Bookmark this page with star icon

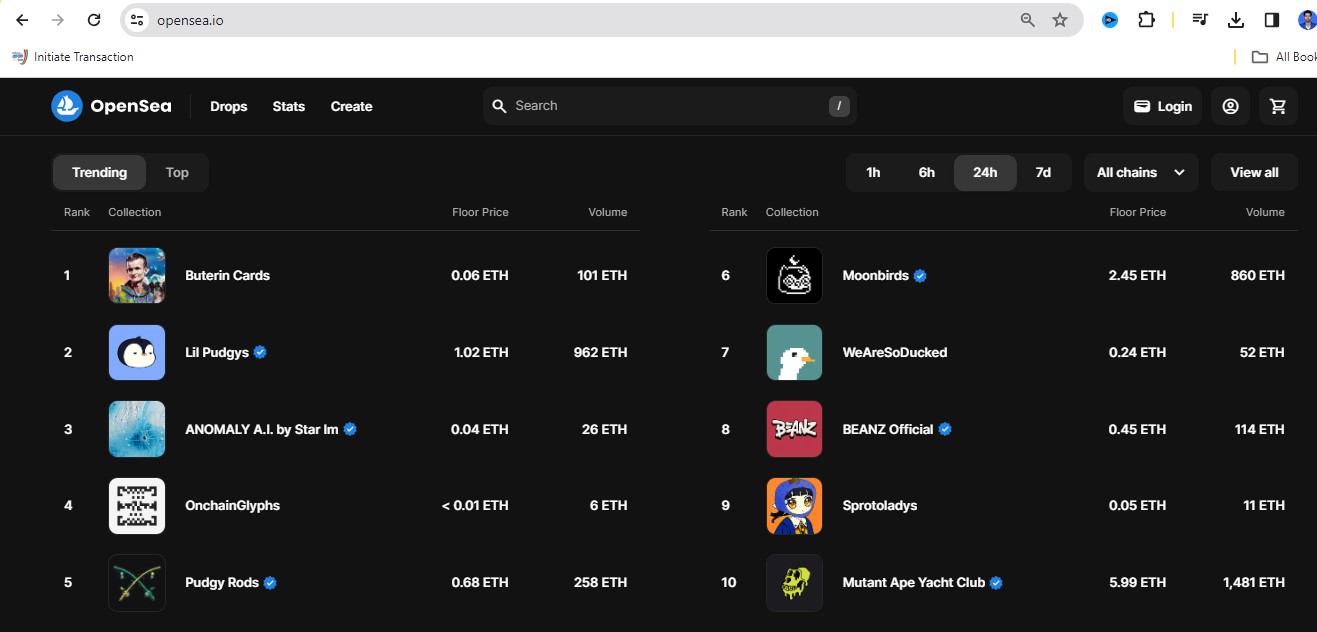[x=1060, y=20]
